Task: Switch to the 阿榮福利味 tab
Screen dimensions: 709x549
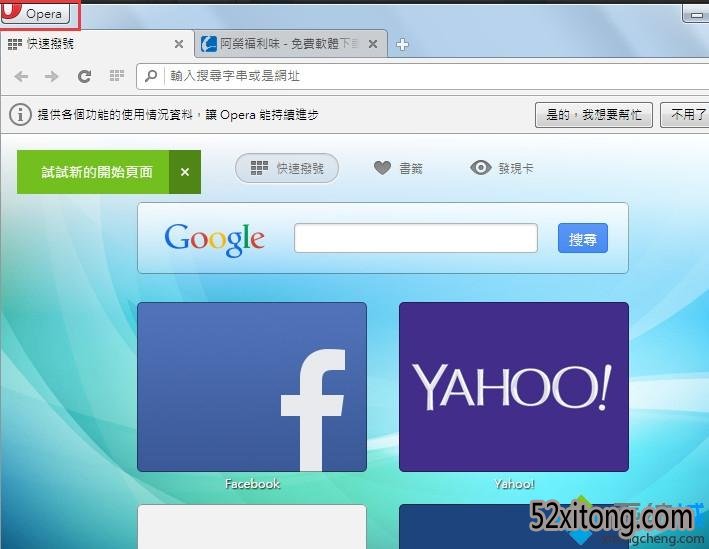Action: (285, 44)
